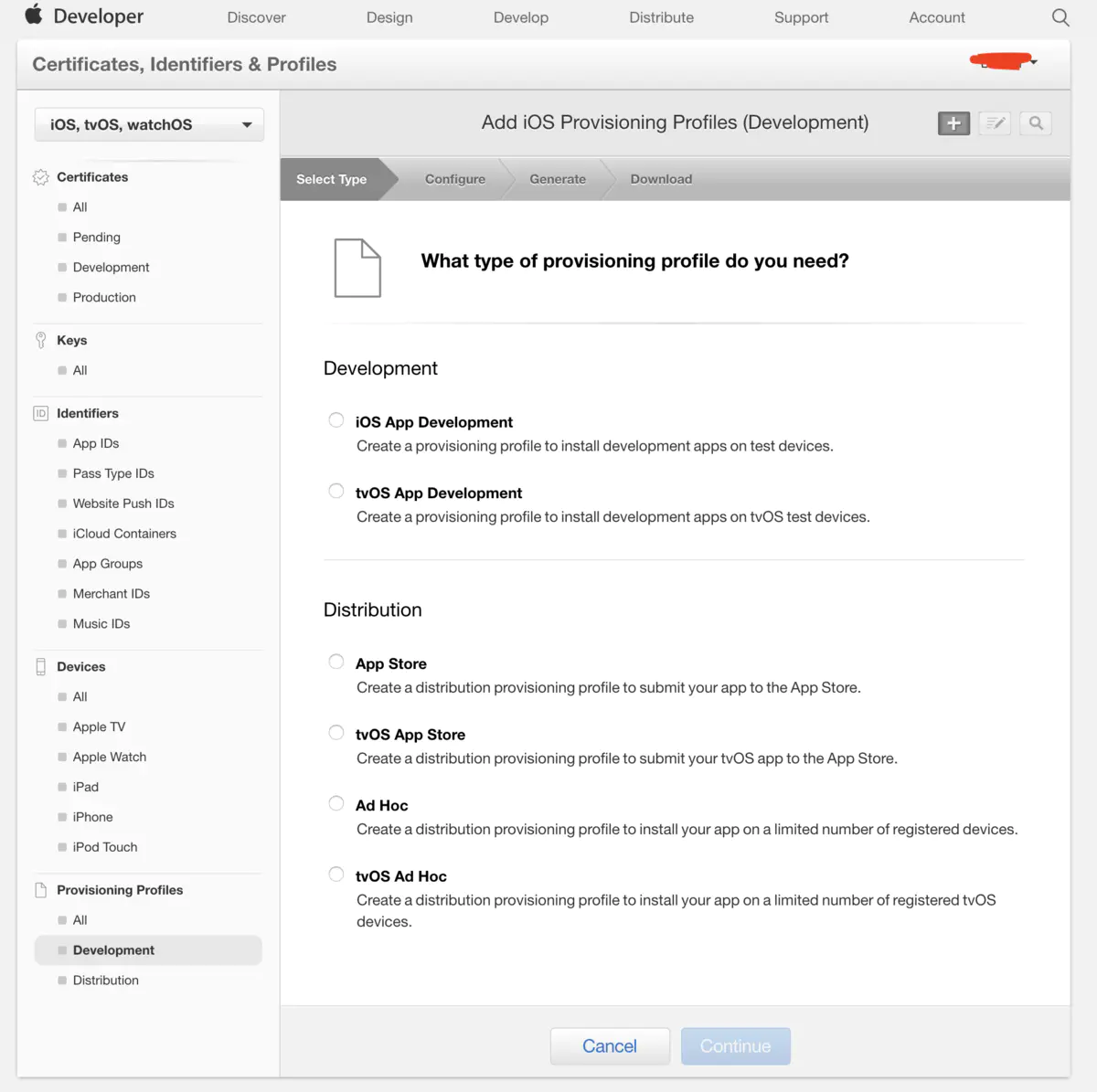Select tvOS App Development radio button
Viewport: 1097px width, 1092px height.
point(336,491)
